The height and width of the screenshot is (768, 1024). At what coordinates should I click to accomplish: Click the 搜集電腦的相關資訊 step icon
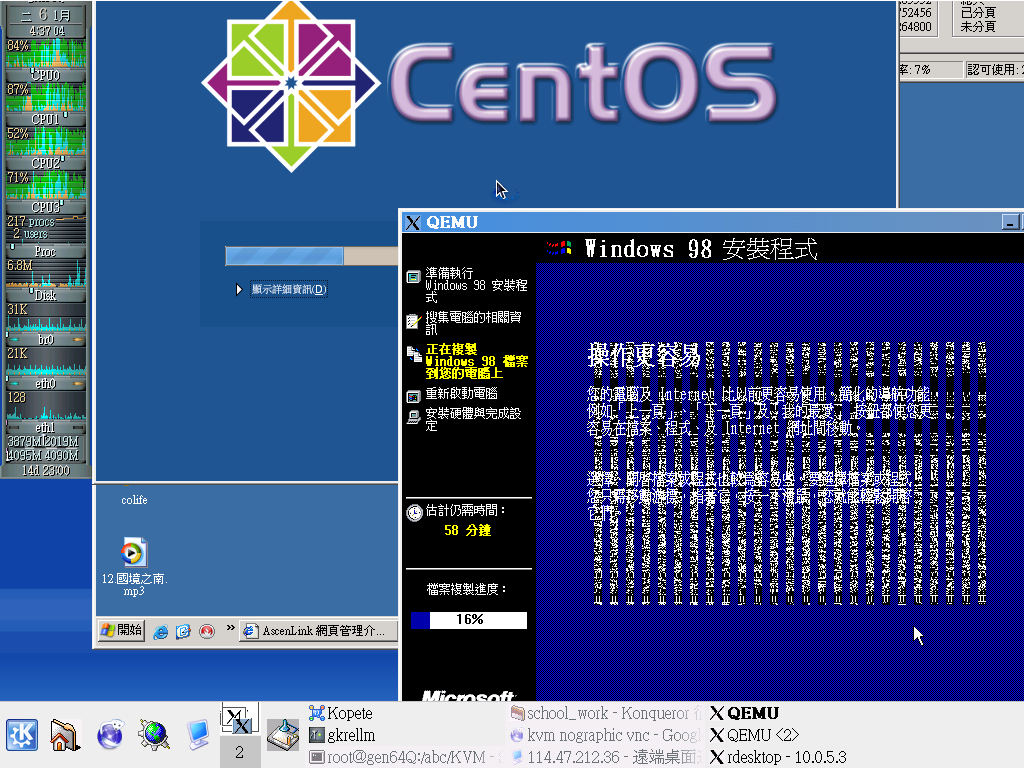coord(413,321)
